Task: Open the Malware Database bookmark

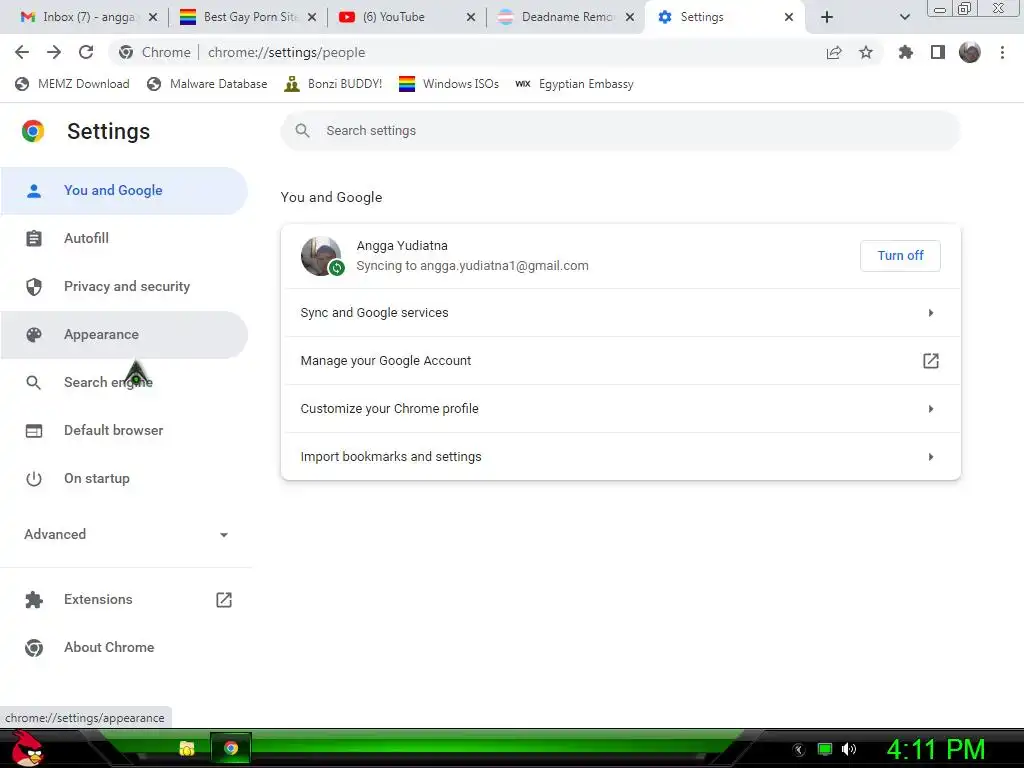Action: pos(207,84)
